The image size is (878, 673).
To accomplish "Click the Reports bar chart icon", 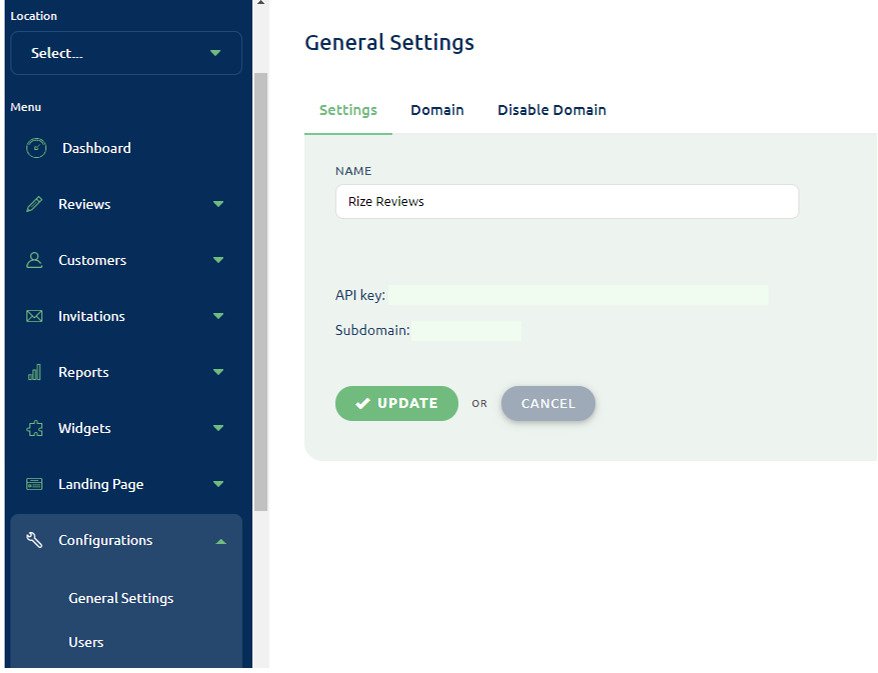I will [x=34, y=372].
